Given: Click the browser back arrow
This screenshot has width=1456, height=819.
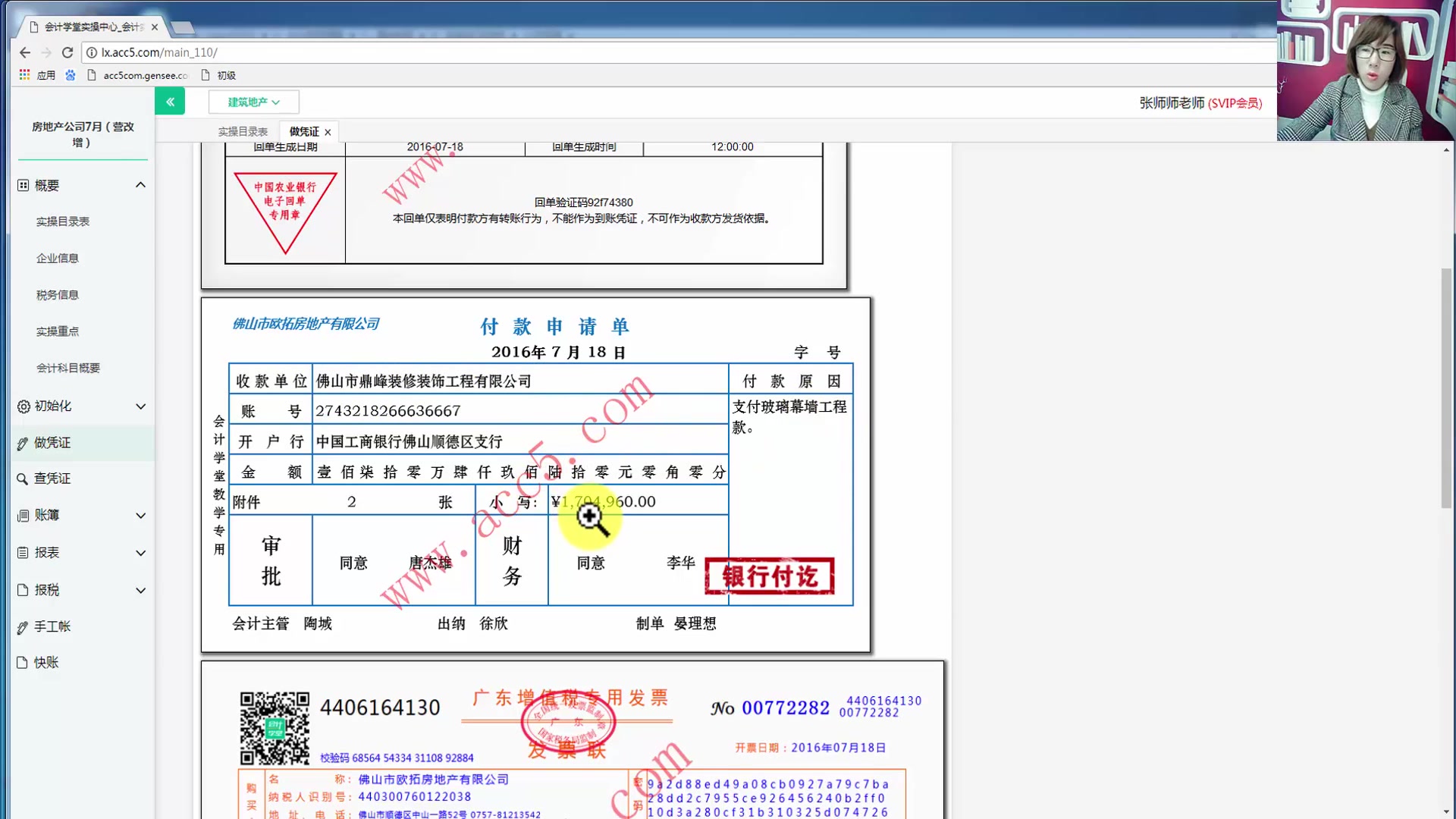Looking at the screenshot, I should [25, 52].
